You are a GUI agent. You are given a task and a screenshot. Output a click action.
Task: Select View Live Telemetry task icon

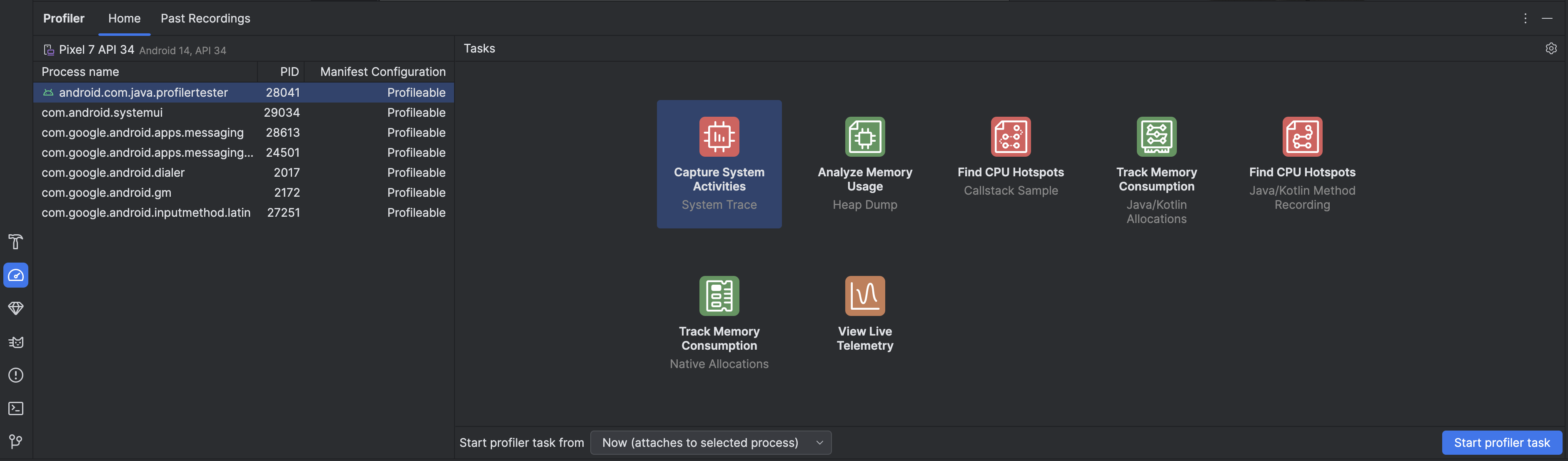[x=863, y=295]
